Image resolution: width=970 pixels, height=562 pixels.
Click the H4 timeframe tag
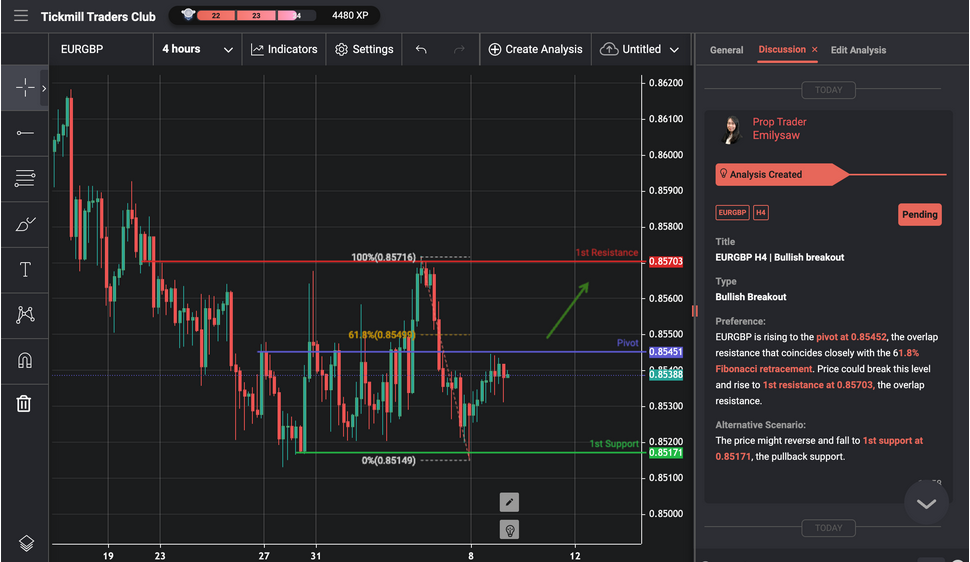[761, 212]
